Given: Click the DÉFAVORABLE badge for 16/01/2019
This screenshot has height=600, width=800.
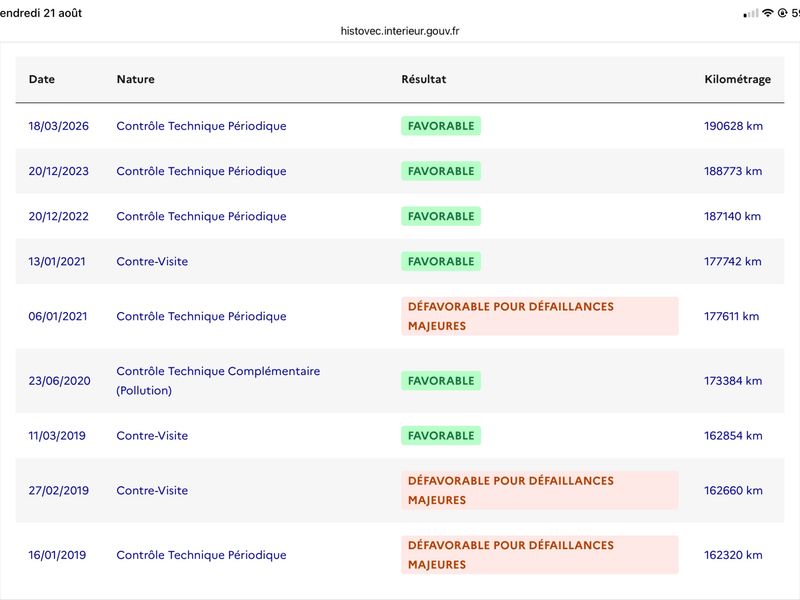Looking at the screenshot, I should [x=540, y=555].
